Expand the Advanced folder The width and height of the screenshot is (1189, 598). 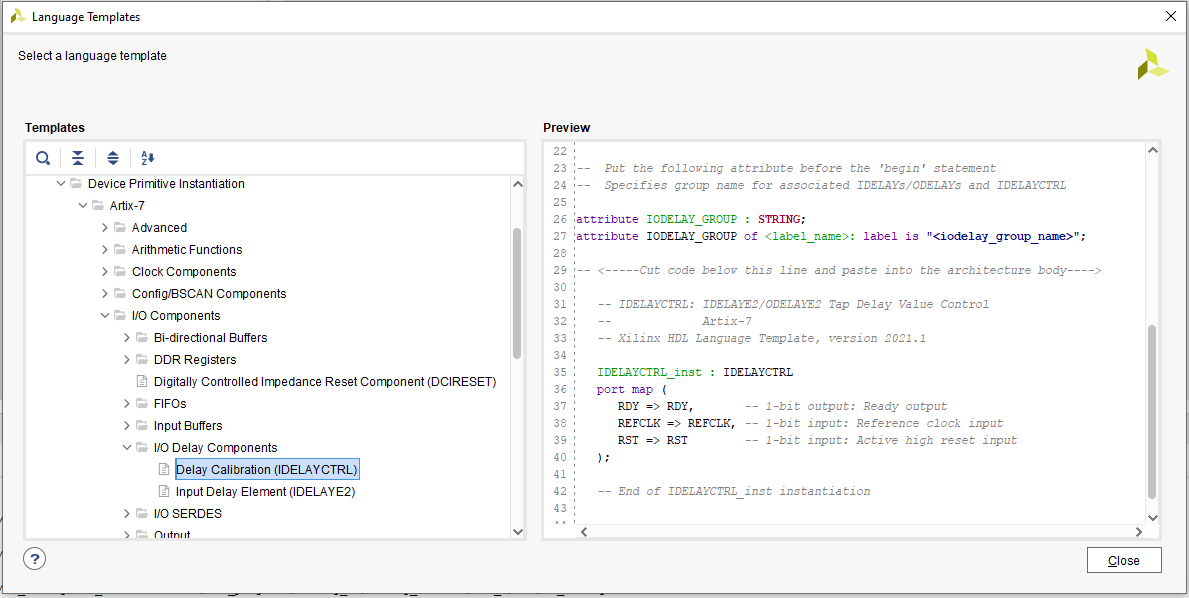(x=105, y=227)
